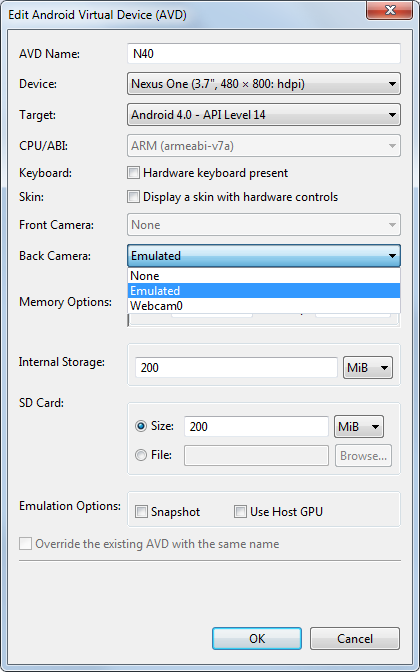Image resolution: width=420 pixels, height=672 pixels.
Task: Select Webcam0 as back camera
Action: coord(264,306)
